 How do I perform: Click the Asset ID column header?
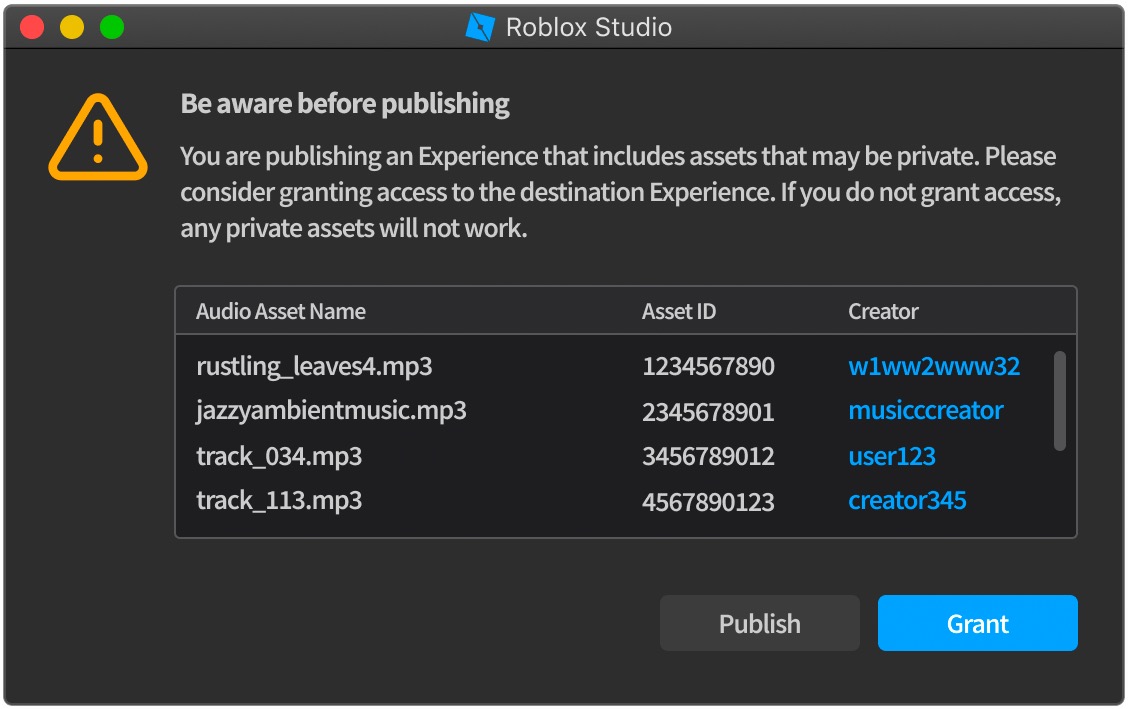(x=678, y=311)
